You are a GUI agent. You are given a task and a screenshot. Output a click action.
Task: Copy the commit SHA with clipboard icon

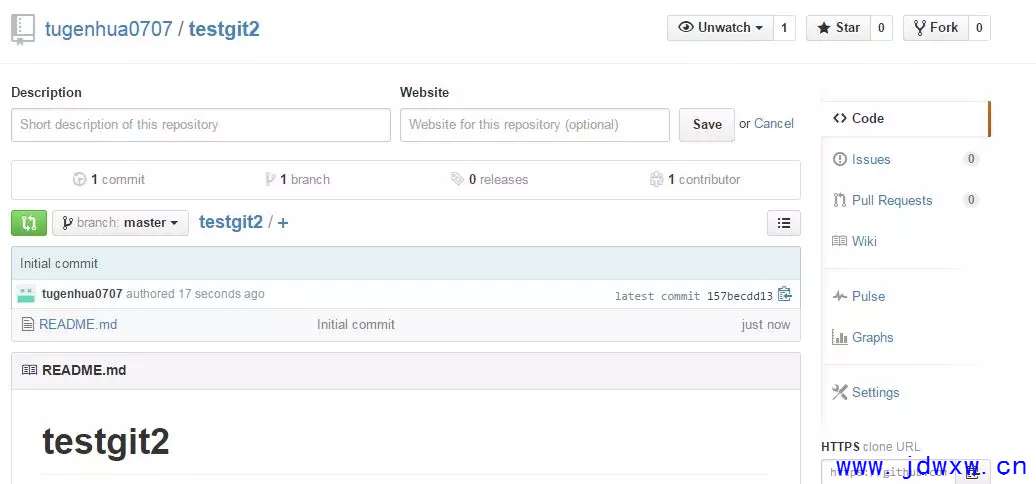pos(784,294)
